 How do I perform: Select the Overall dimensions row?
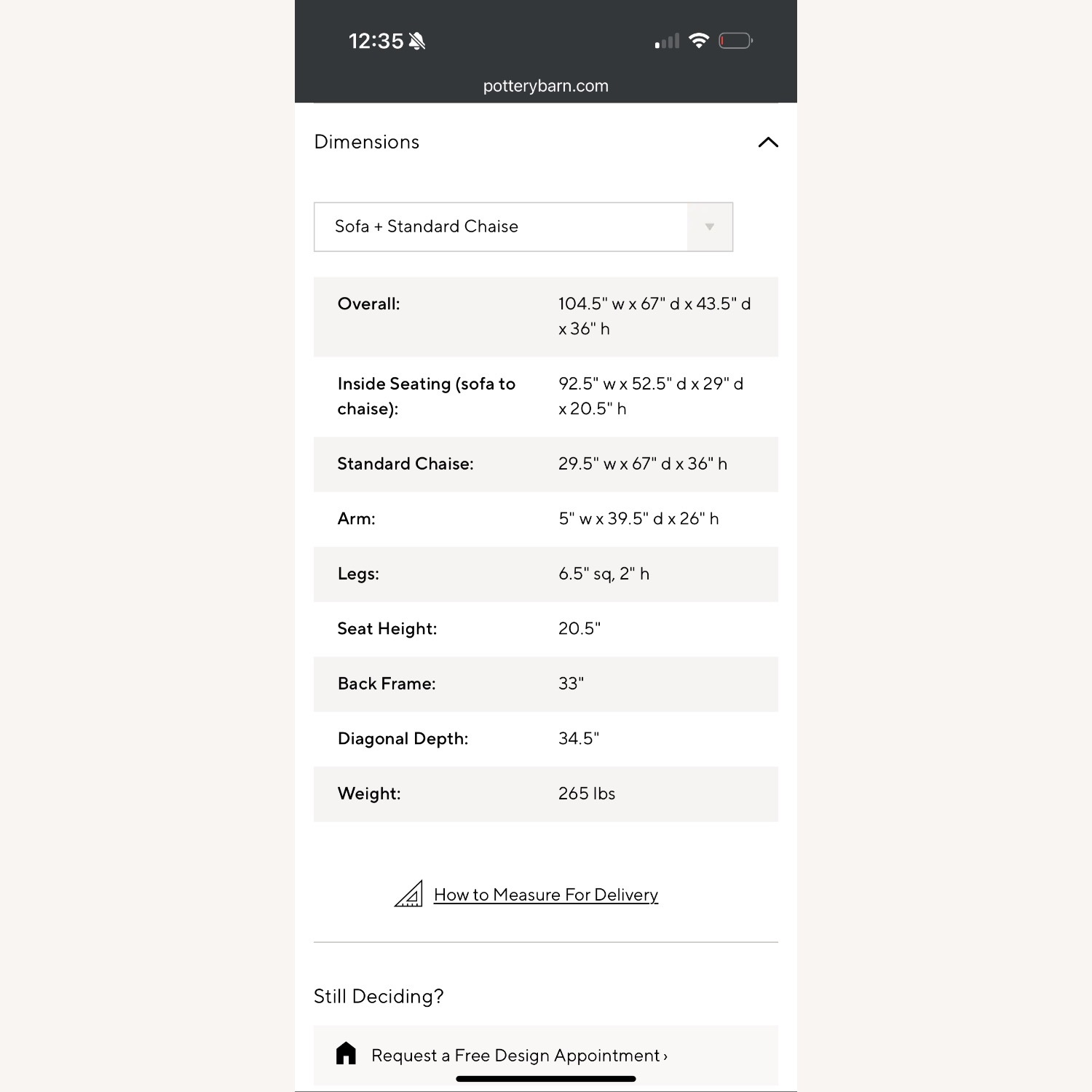pos(546,317)
